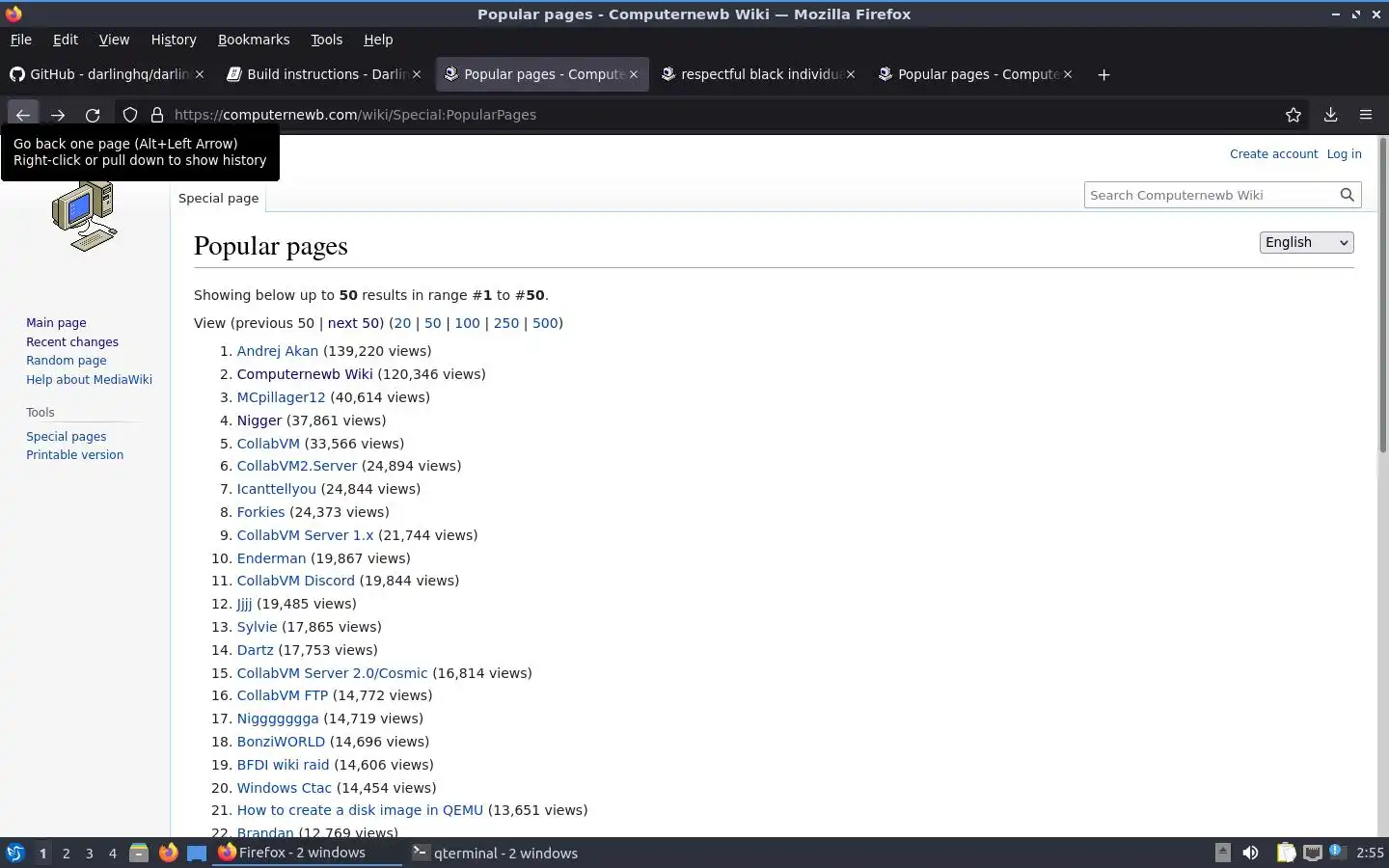Click the URL address bar
1389x868 pixels.
click(x=714, y=115)
